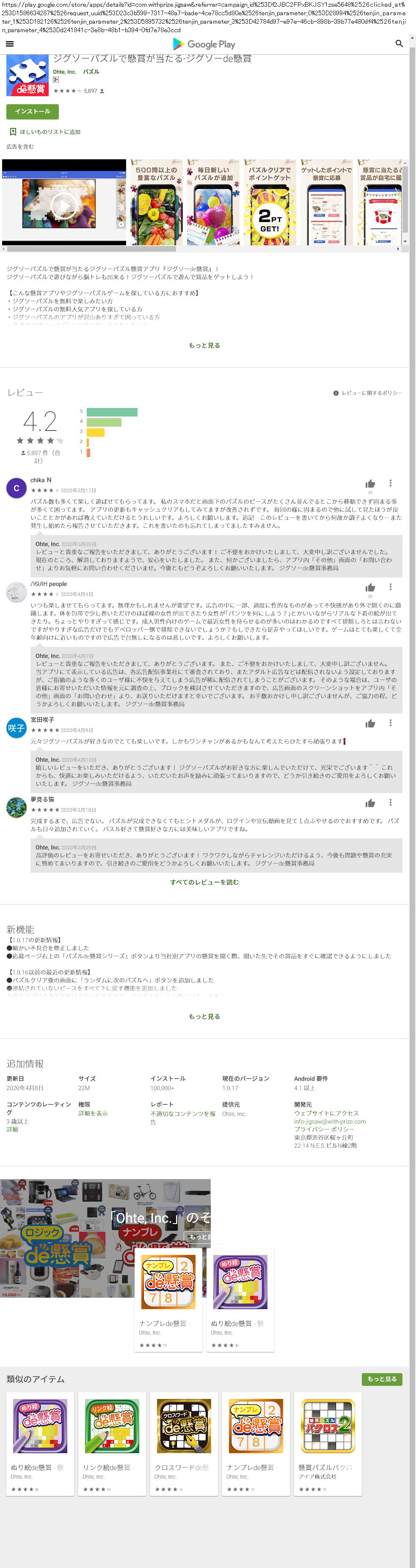The height and width of the screenshot is (1568, 416).
Task: Click the Google Play logo
Action: point(204,44)
